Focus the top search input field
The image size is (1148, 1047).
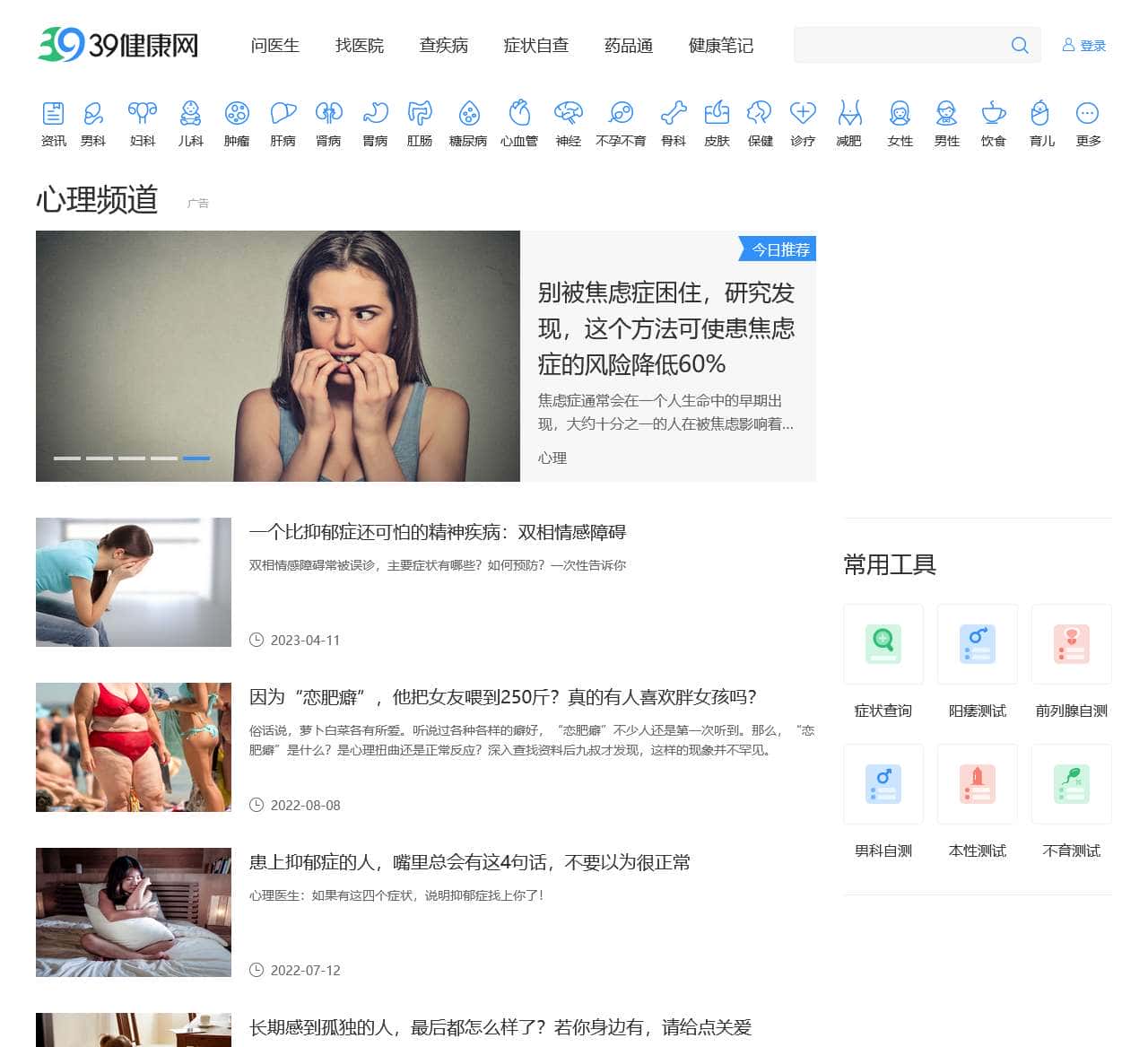click(x=899, y=45)
